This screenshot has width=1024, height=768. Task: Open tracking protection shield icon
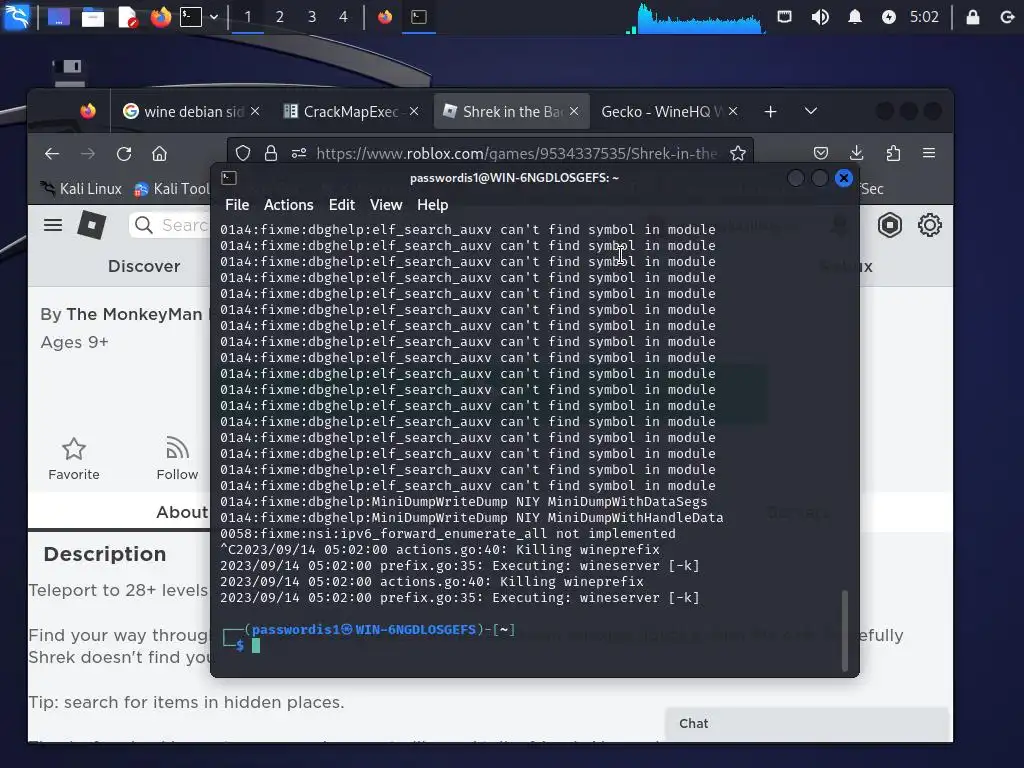(x=243, y=153)
